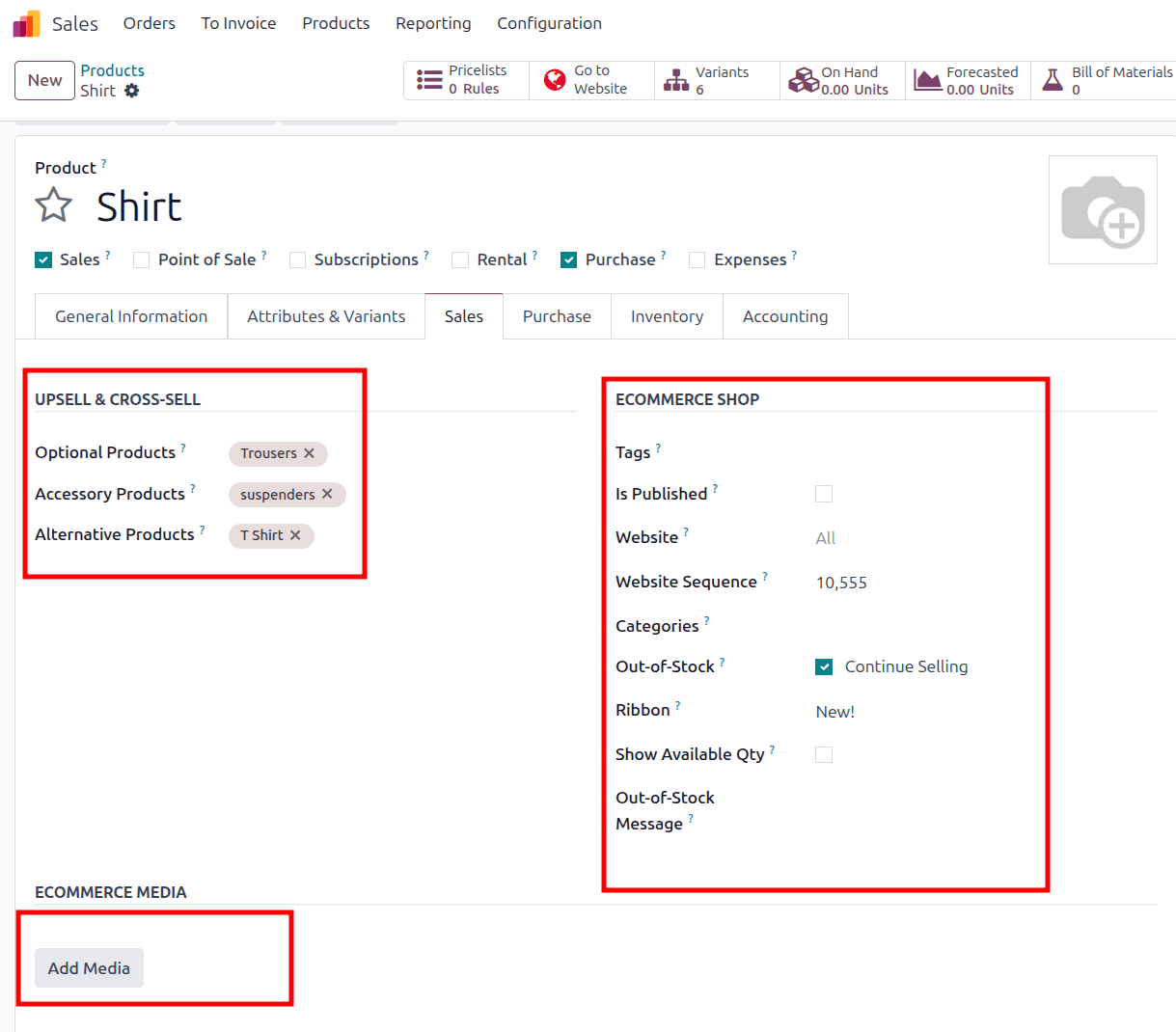The height and width of the screenshot is (1032, 1176).
Task: Switch to the General Information tab
Action: pyautogui.click(x=131, y=316)
